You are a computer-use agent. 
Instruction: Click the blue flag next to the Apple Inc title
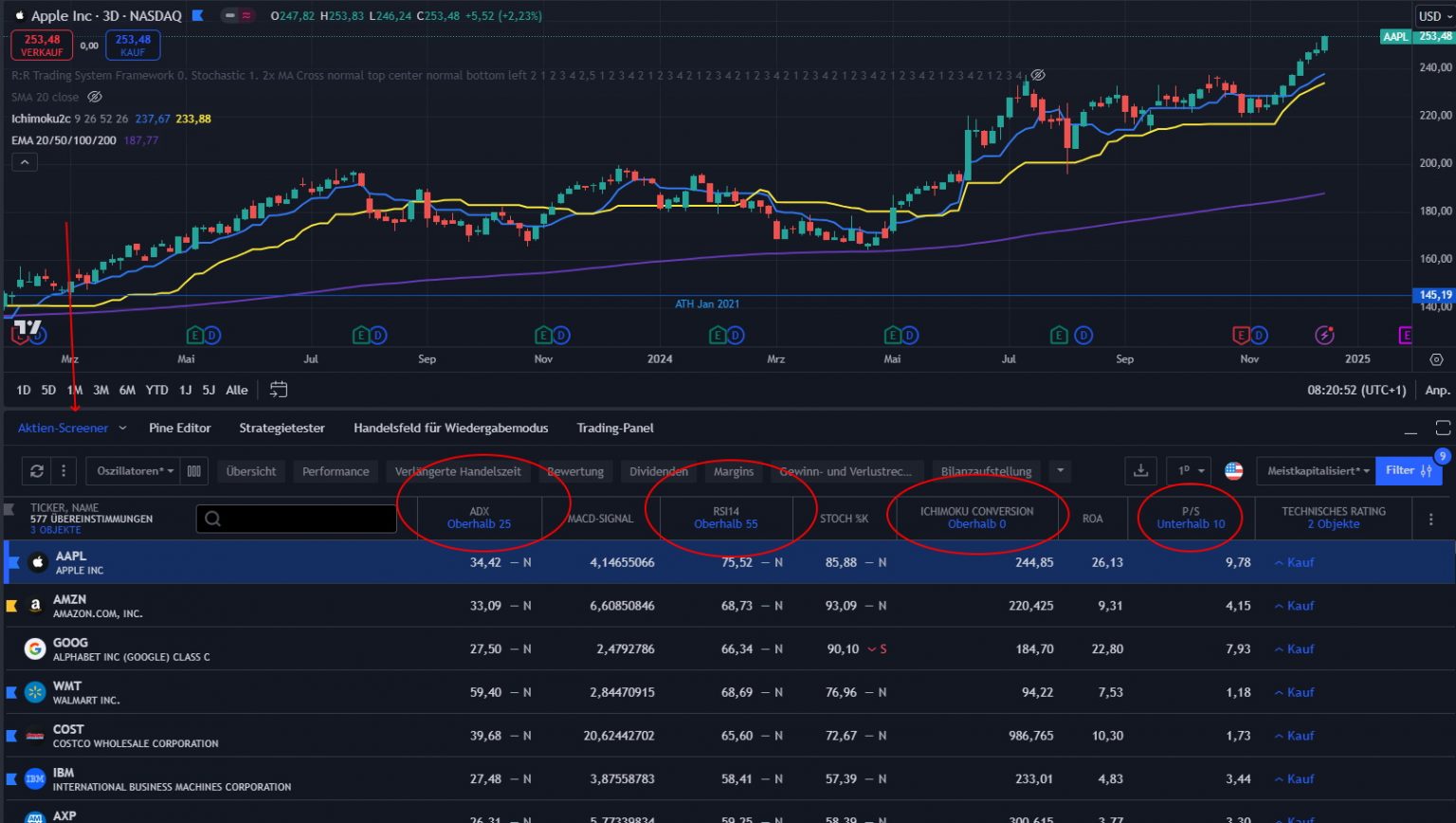pos(197,15)
